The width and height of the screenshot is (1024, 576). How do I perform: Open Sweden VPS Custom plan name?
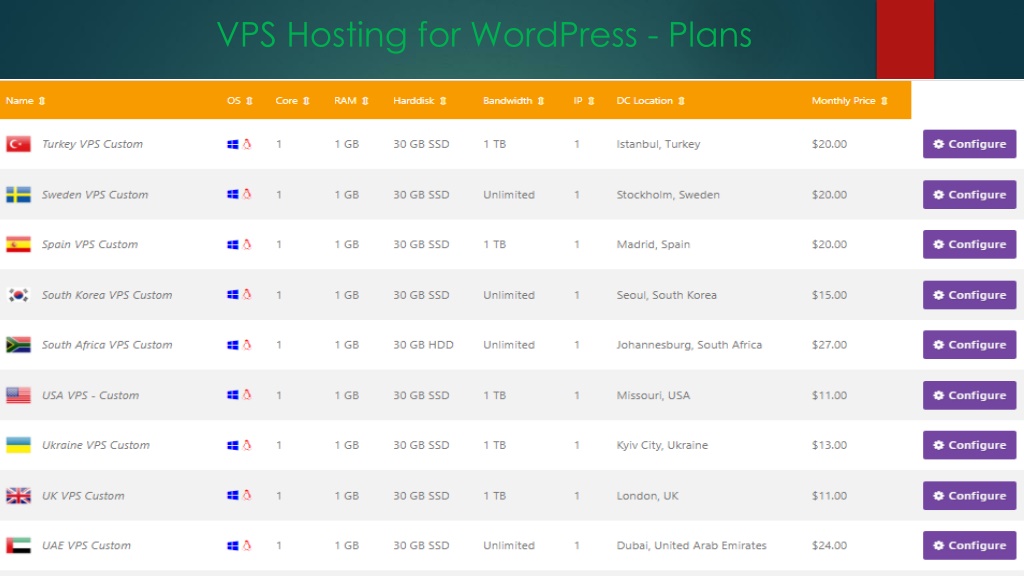coord(95,194)
